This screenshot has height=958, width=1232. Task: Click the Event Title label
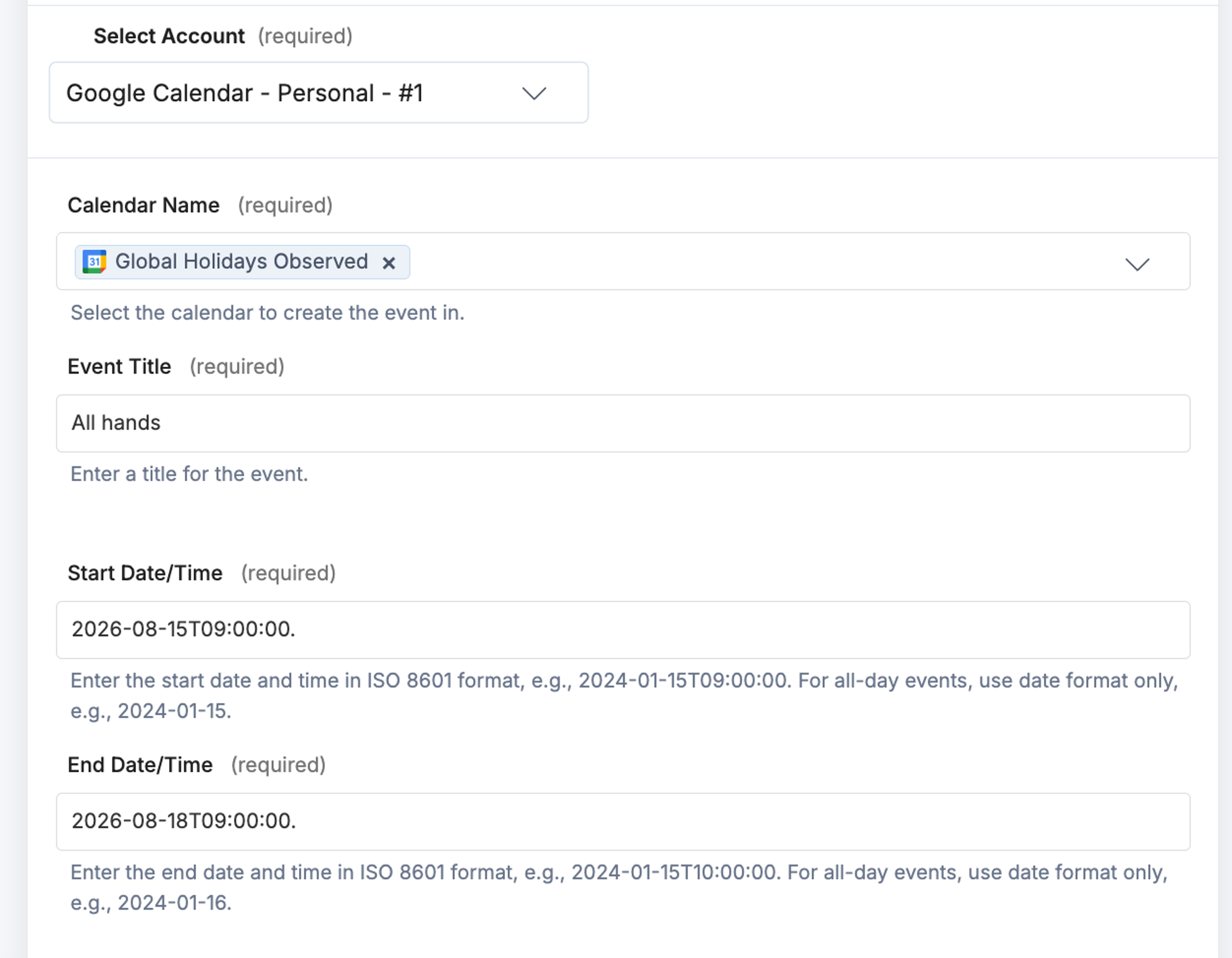[119, 367]
